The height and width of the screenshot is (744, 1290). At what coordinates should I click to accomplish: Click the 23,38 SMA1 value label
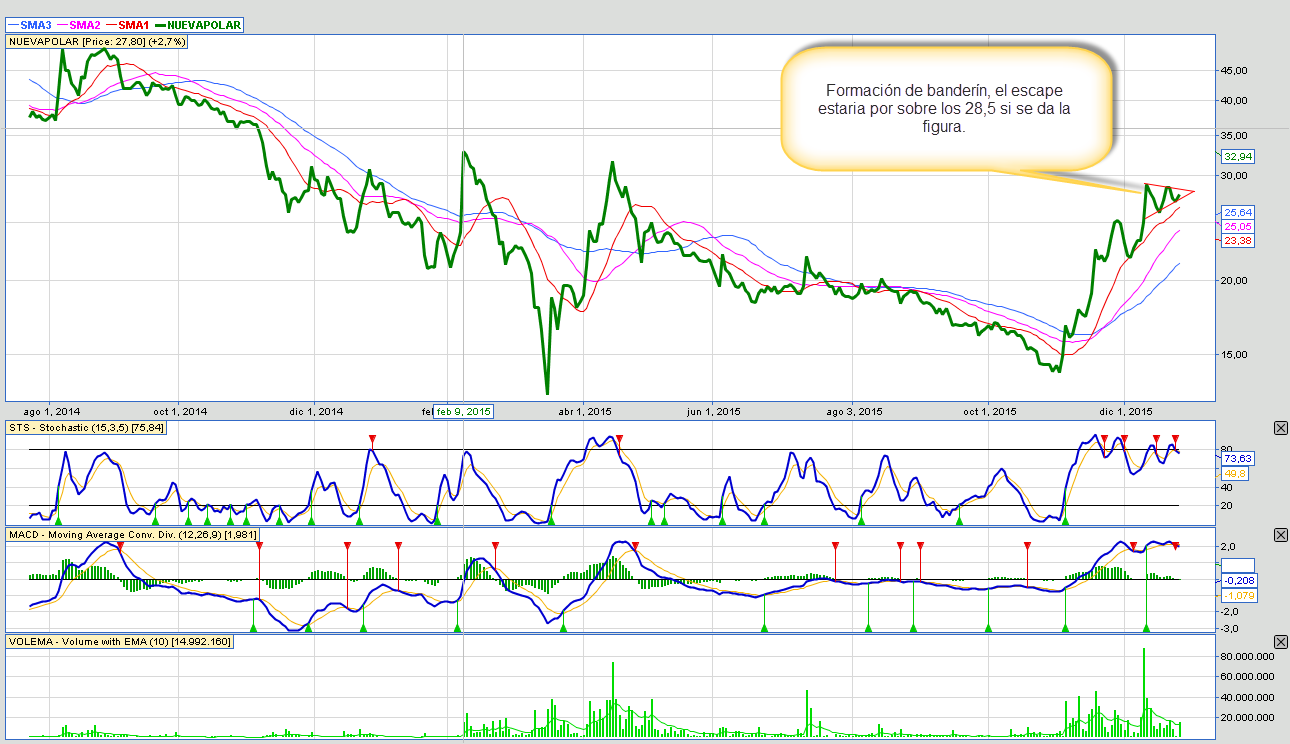click(x=1238, y=241)
